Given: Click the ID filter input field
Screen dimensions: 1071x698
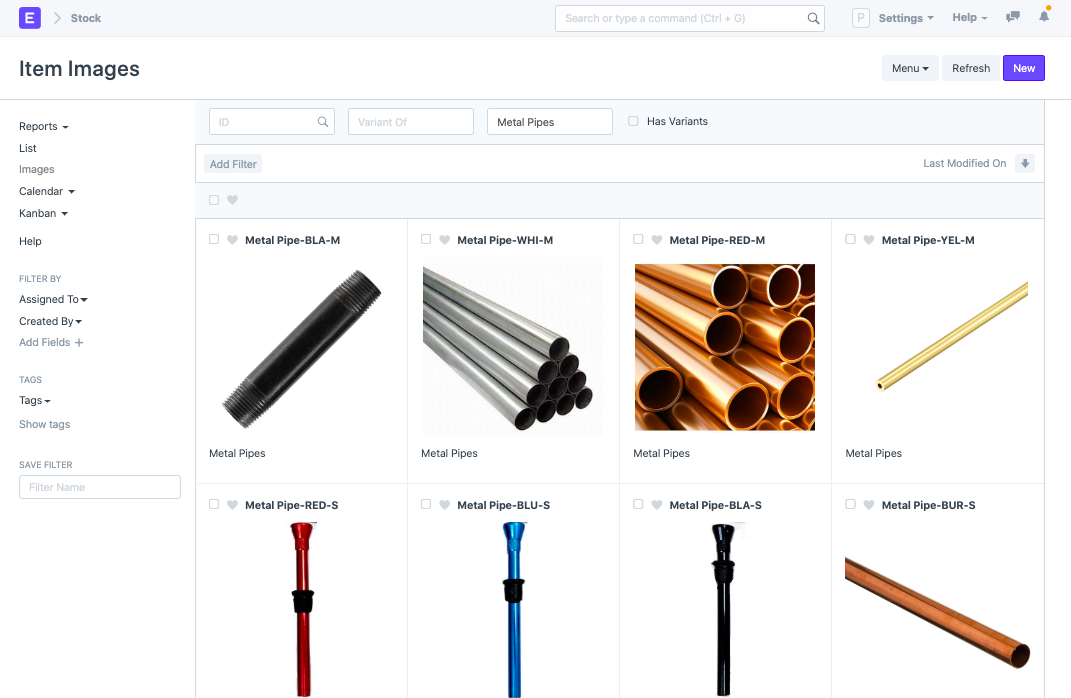Looking at the screenshot, I should pyautogui.click(x=272, y=122).
